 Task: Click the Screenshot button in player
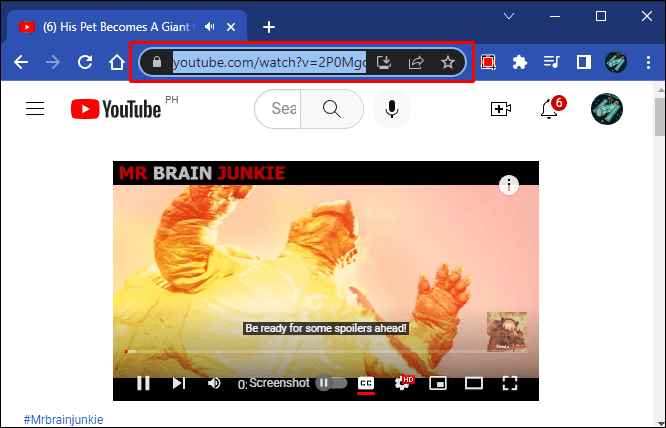click(x=279, y=383)
